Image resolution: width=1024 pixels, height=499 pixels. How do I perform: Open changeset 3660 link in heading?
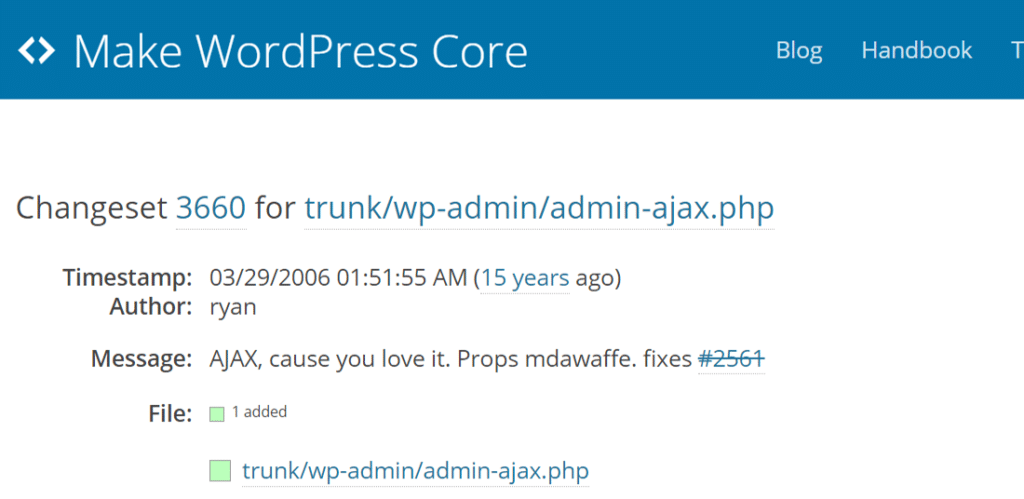210,208
